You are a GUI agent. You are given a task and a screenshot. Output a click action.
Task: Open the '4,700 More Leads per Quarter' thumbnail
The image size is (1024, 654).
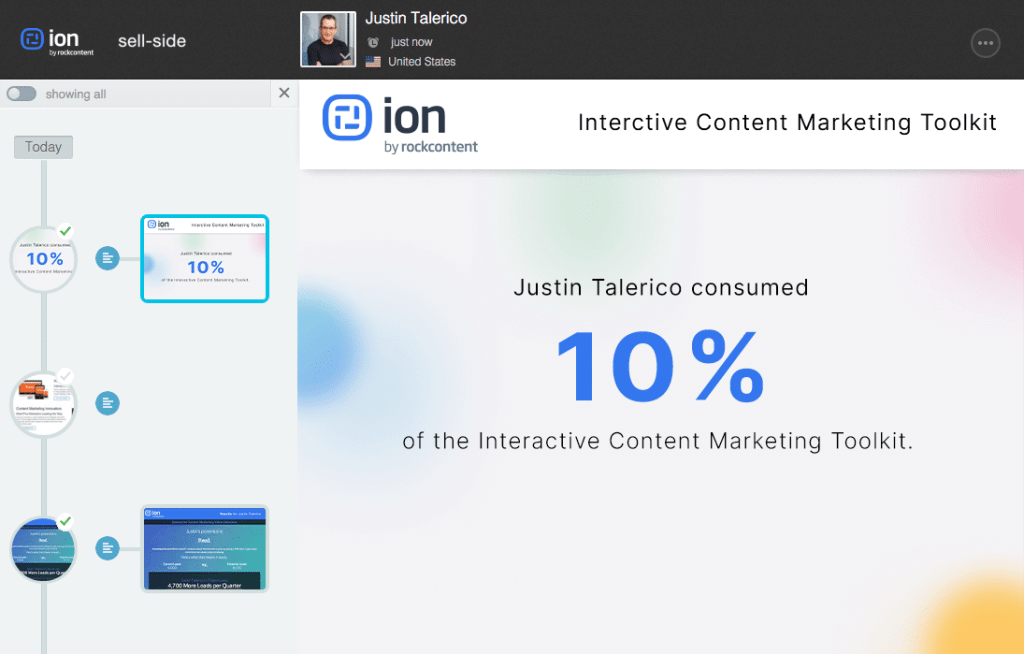pyautogui.click(x=205, y=548)
